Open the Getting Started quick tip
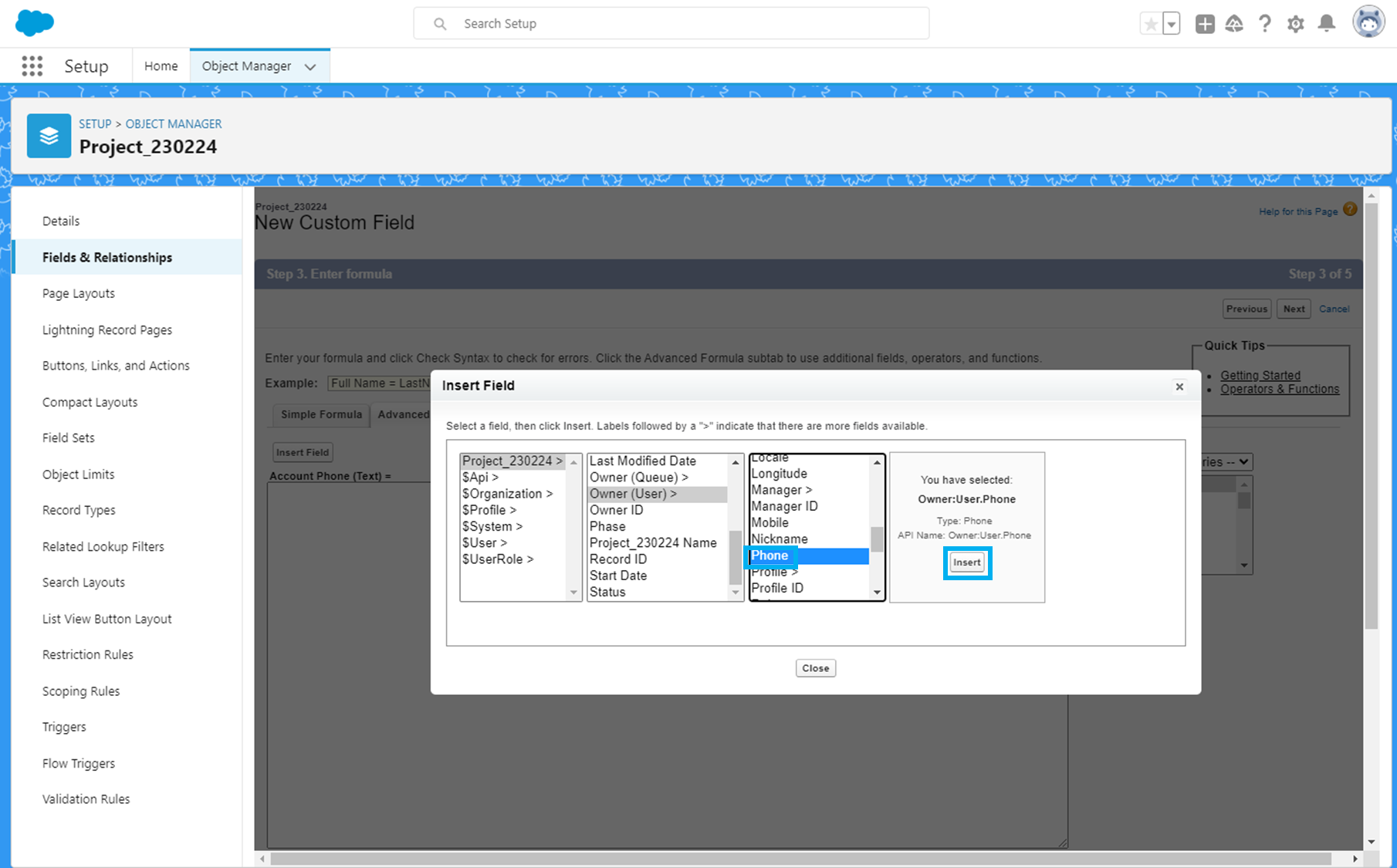Viewport: 1397px width, 868px height. tap(1260, 376)
